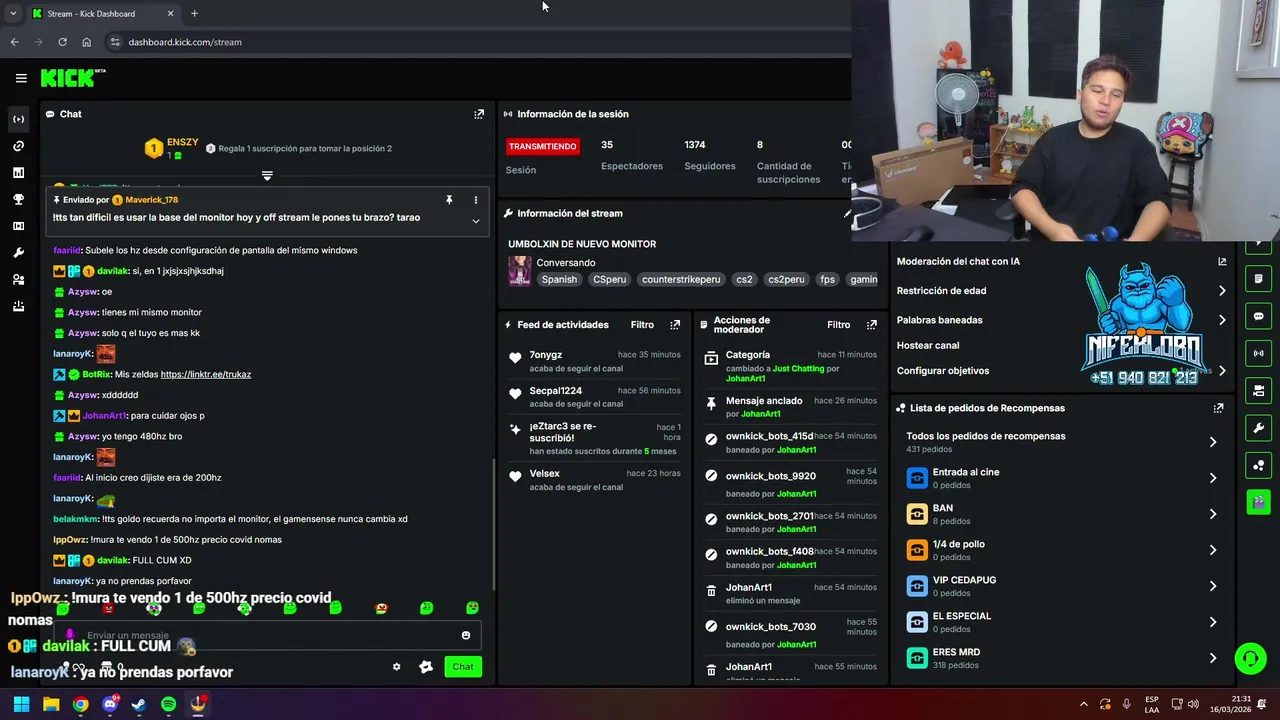
Task: Pop out the Acciones de moderador panel
Action: pyautogui.click(x=872, y=325)
